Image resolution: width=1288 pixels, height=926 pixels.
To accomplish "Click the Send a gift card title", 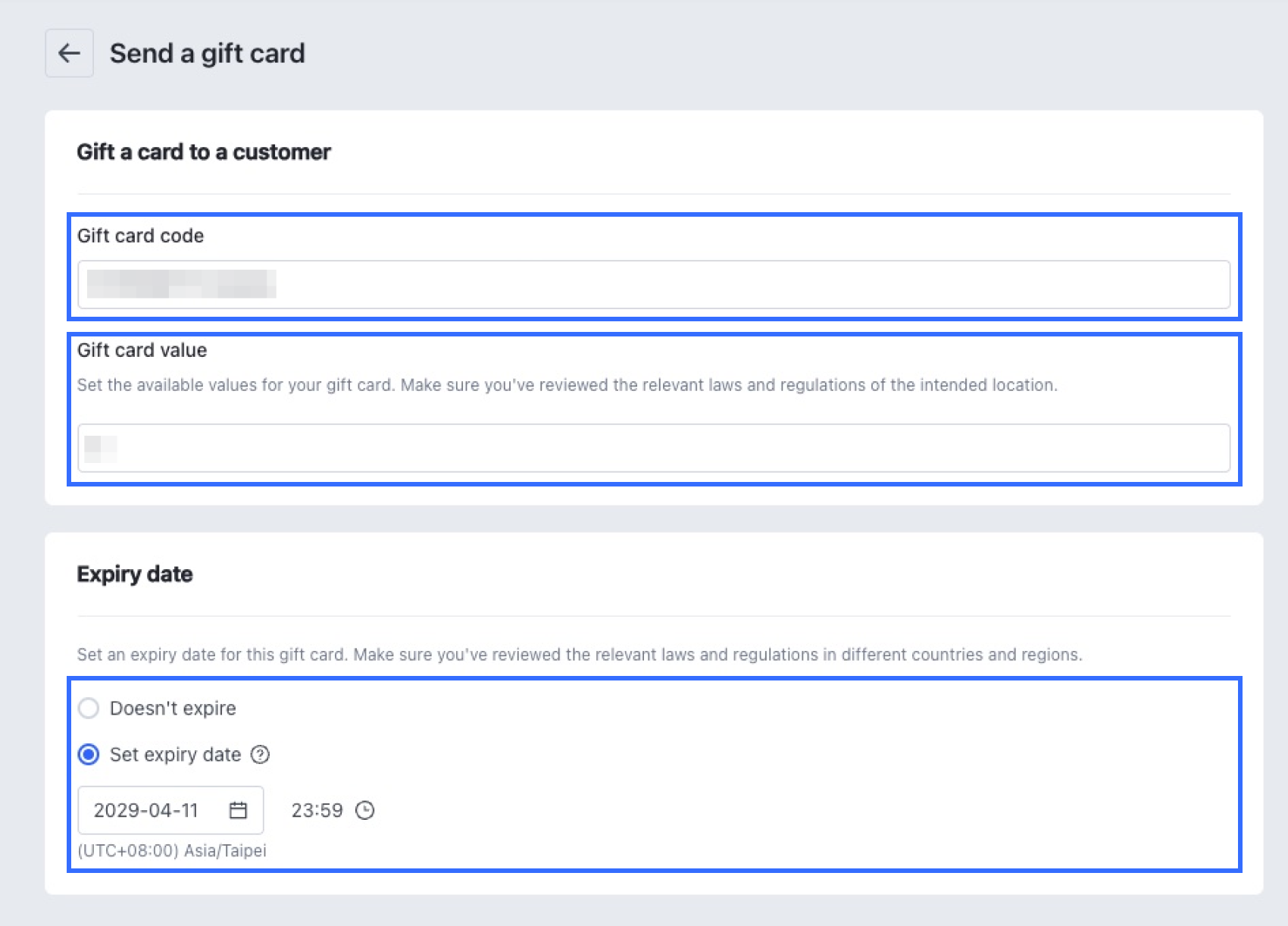I will coord(207,53).
